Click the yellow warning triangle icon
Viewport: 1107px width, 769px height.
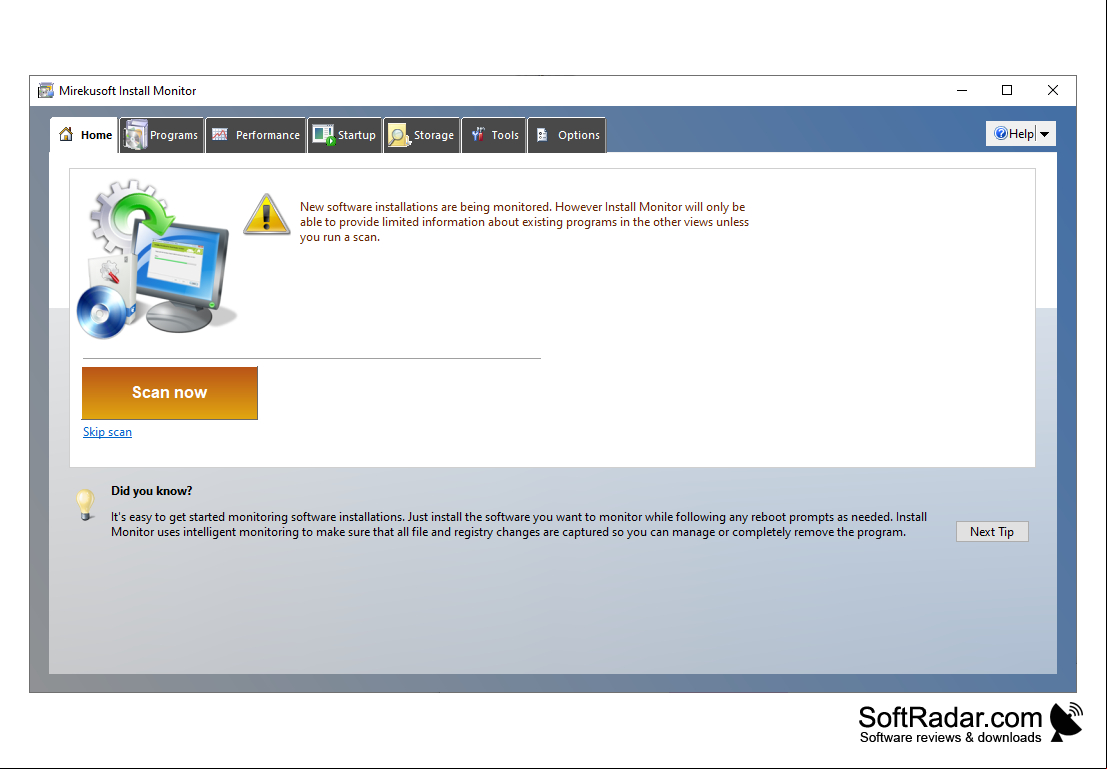pos(266,215)
